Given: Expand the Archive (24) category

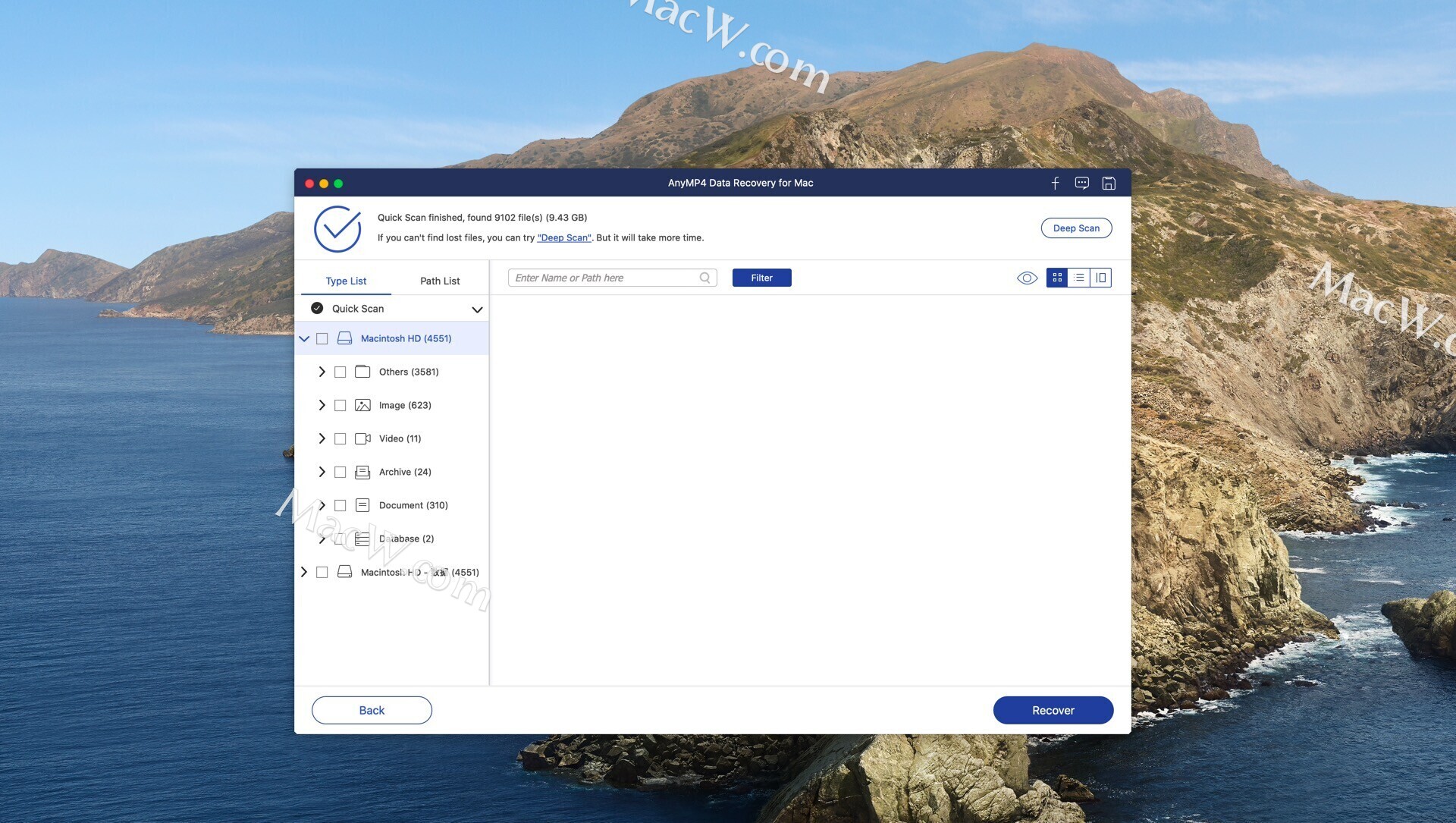Looking at the screenshot, I should pyautogui.click(x=322, y=472).
